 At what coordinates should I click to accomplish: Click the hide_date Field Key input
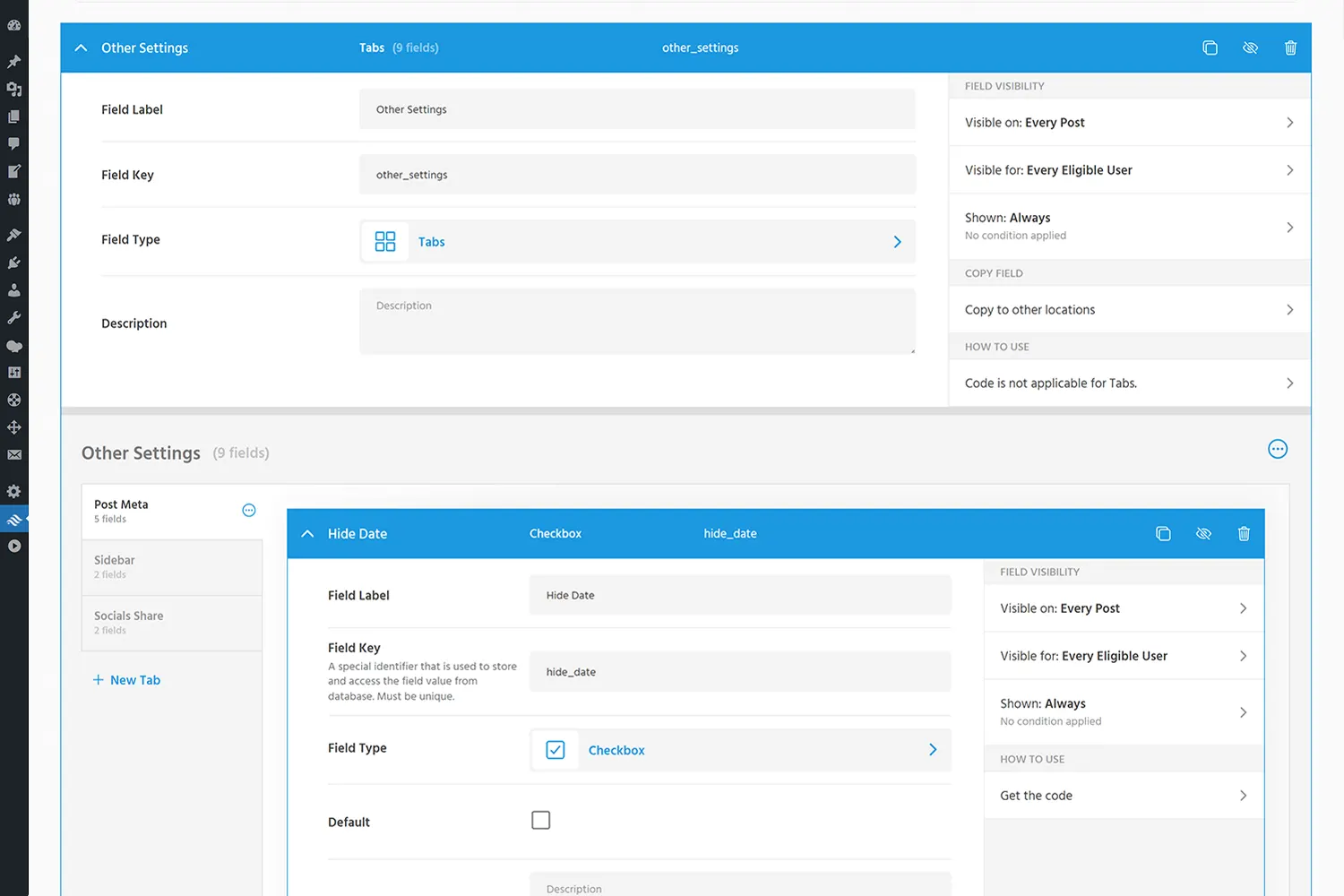pyautogui.click(x=740, y=672)
